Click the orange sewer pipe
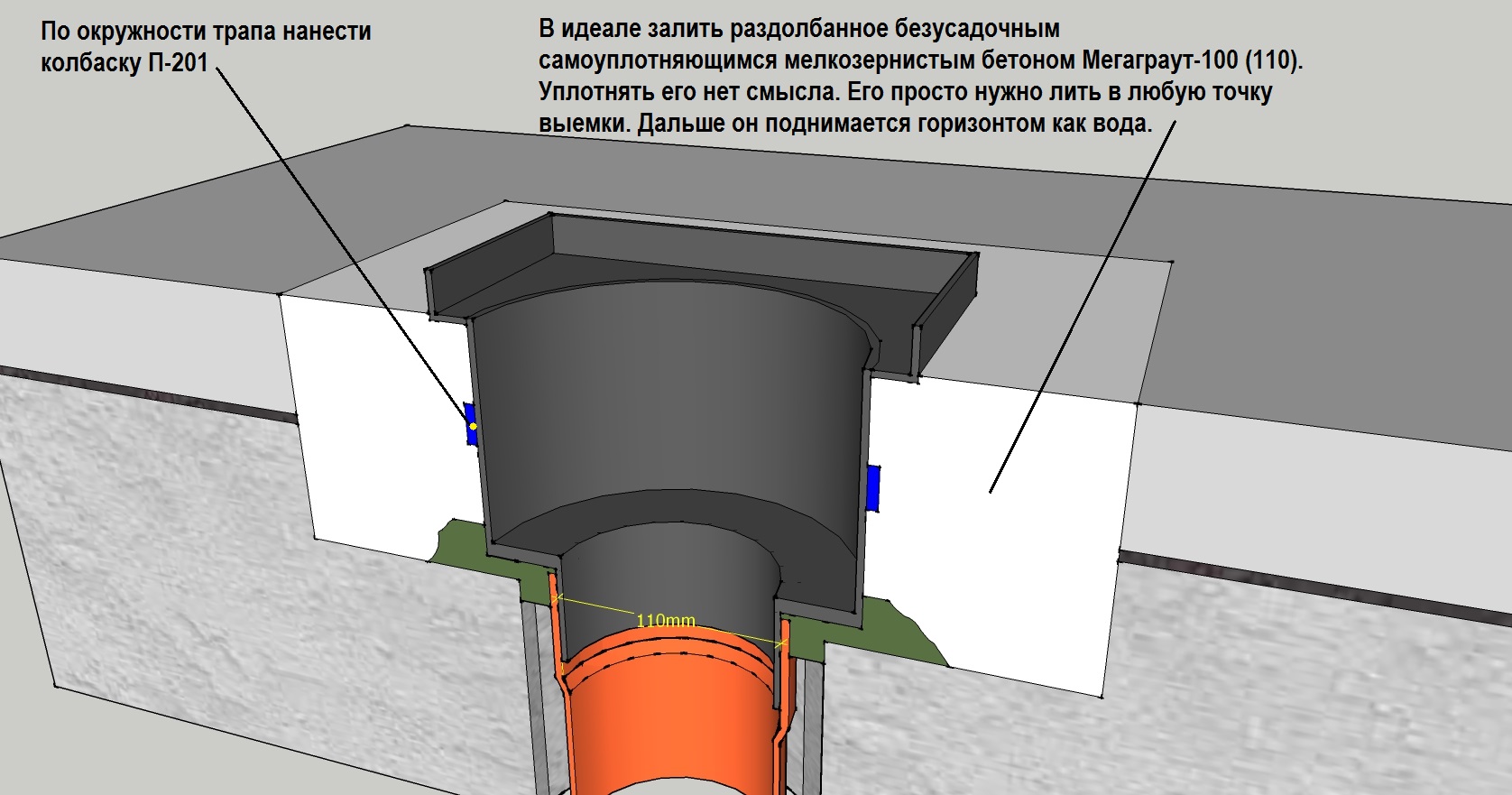This screenshot has height=795, width=1512. click(672, 713)
